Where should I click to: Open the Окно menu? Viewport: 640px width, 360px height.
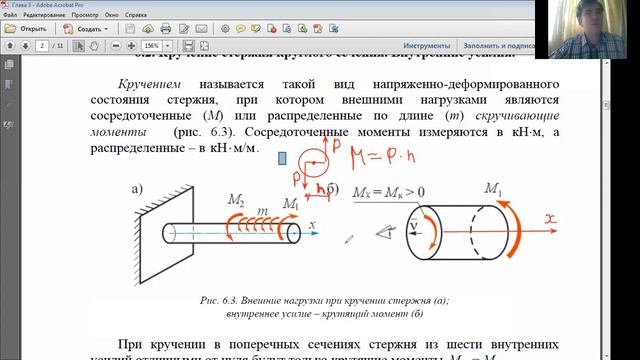(111, 15)
